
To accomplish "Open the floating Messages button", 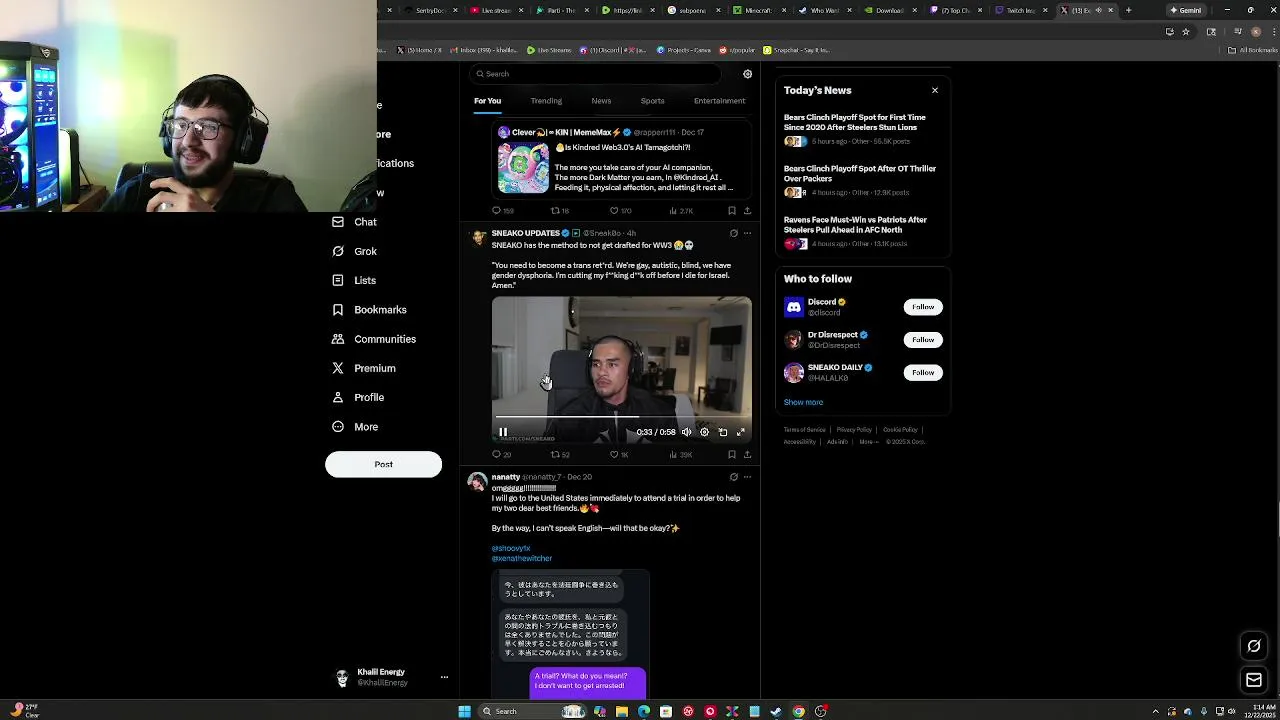I will (x=1254, y=680).
